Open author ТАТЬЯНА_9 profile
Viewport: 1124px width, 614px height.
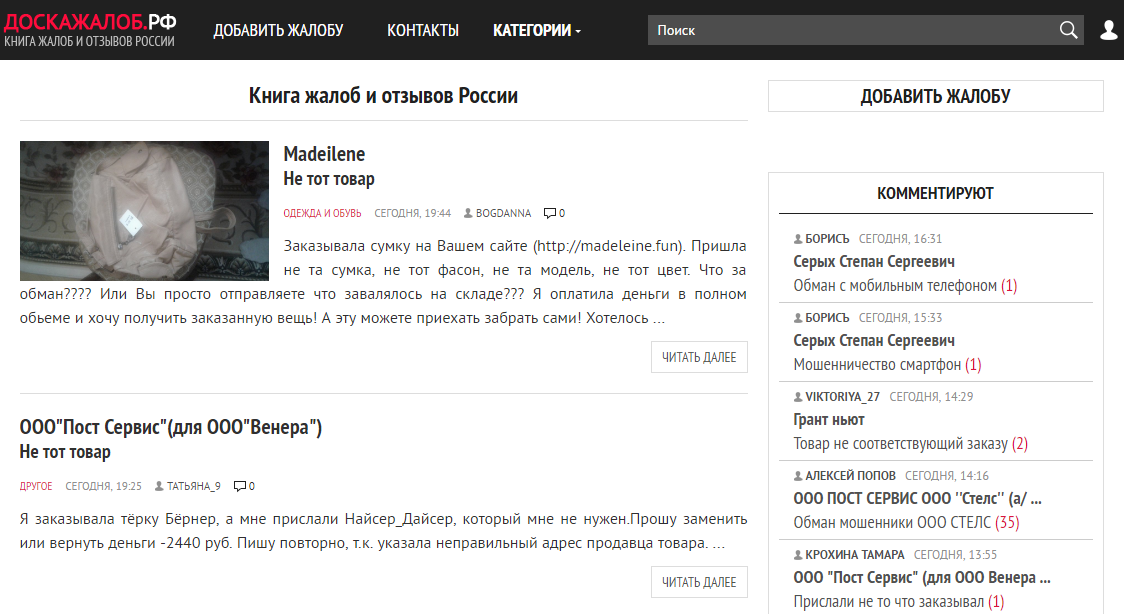coord(194,486)
